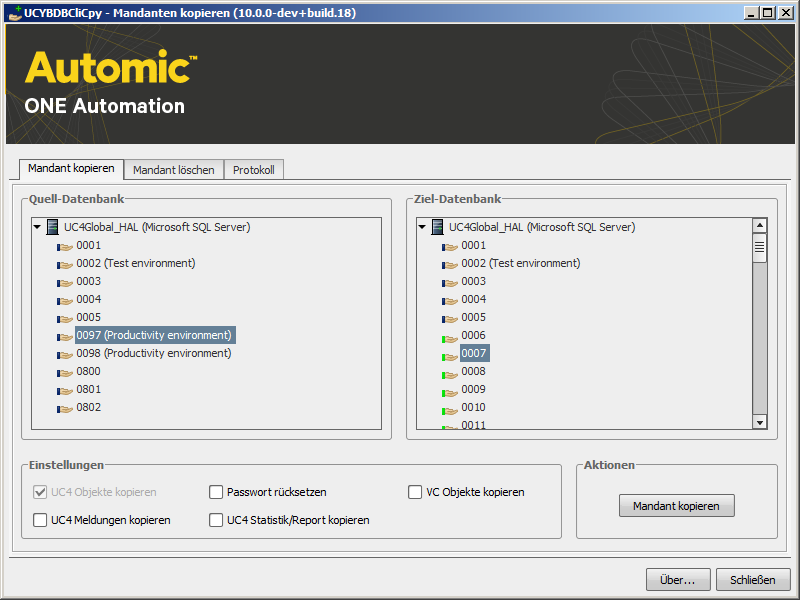Viewport: 800px width, 600px height.
Task: Click client icon beside 0003 in Quell-Datenbank
Action: (65, 283)
